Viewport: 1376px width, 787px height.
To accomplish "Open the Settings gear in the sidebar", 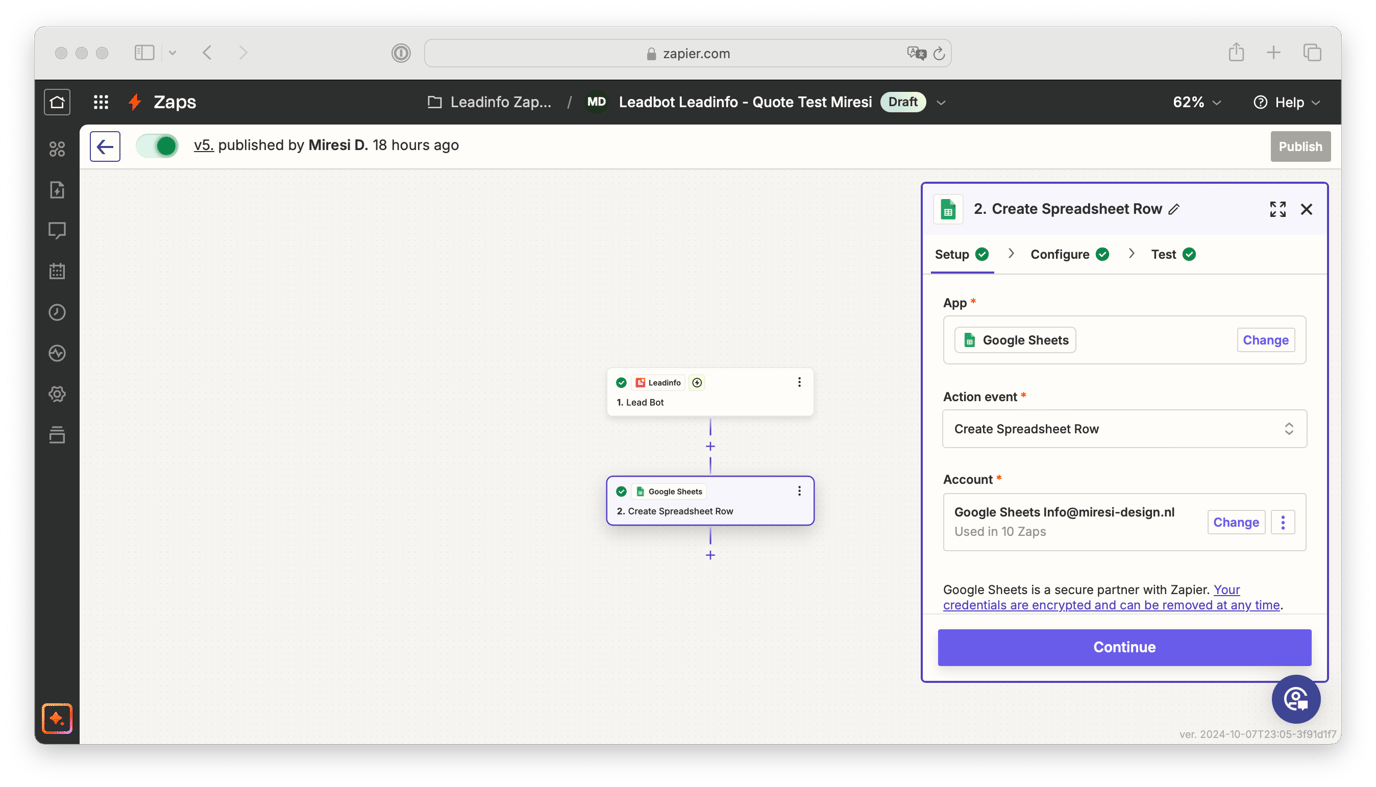I will tap(57, 393).
